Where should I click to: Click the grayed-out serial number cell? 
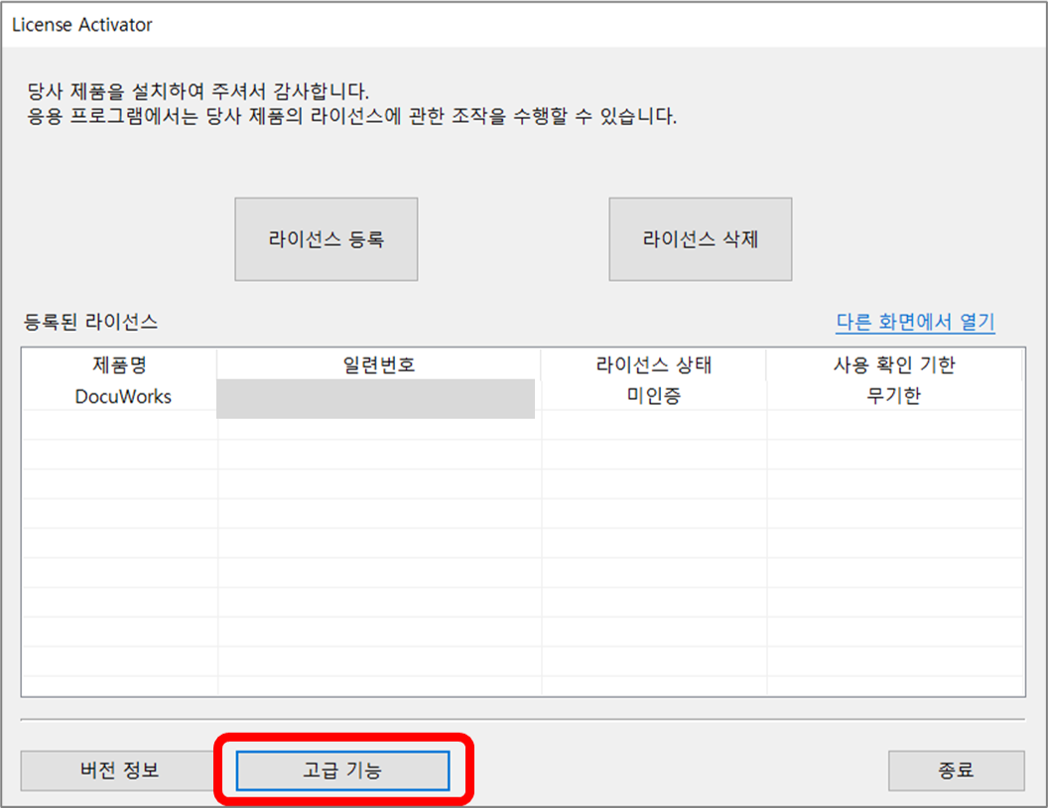click(376, 397)
